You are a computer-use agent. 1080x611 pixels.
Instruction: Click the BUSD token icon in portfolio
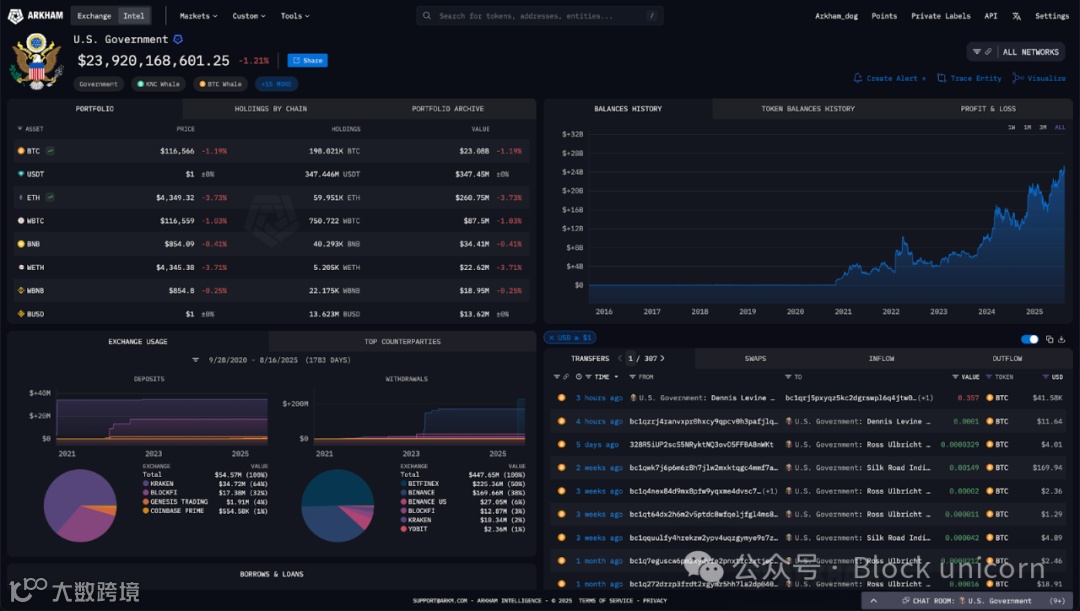coord(21,313)
